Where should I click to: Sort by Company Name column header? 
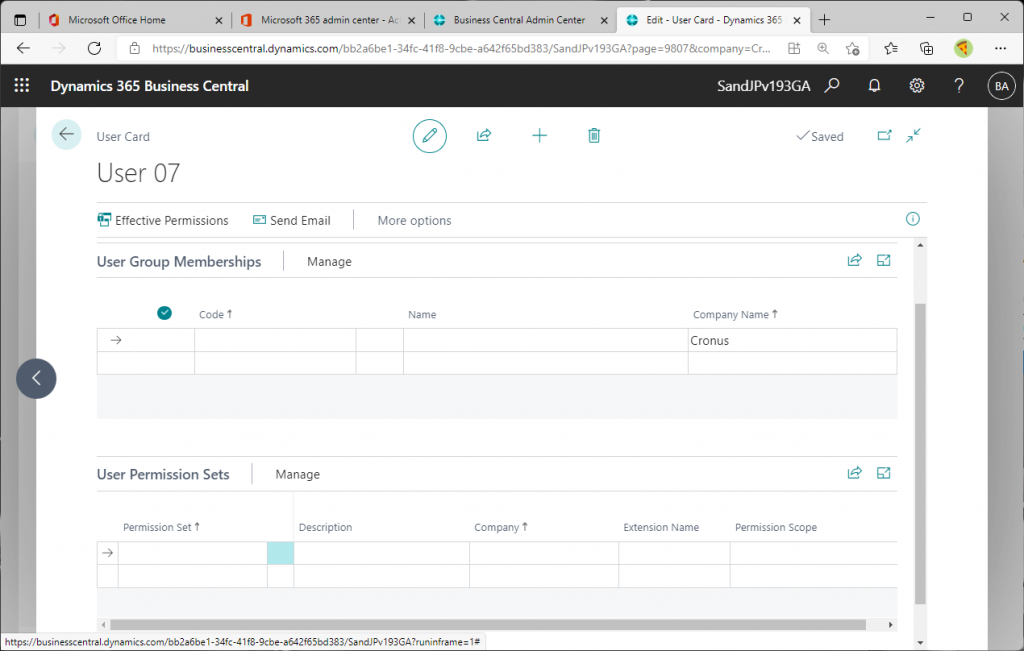tap(735, 315)
